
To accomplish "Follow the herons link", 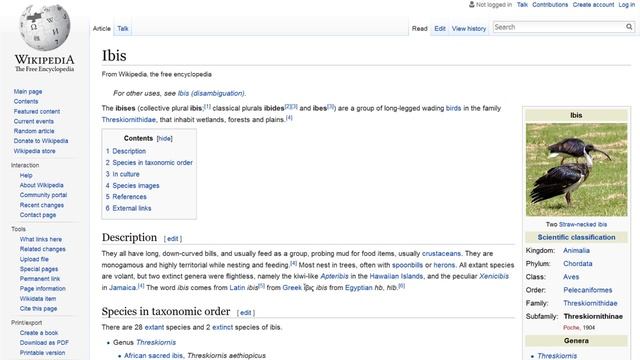I will click(444, 265).
